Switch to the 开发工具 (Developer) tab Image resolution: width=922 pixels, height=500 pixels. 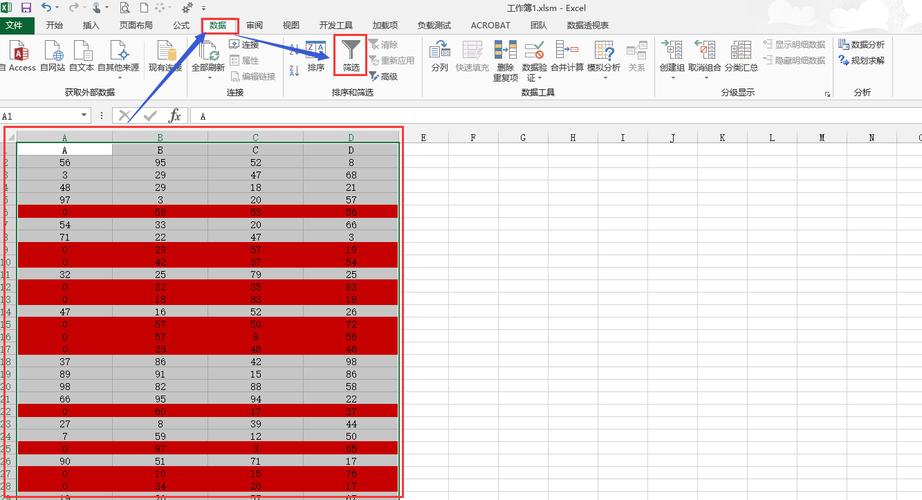[x=336, y=25]
